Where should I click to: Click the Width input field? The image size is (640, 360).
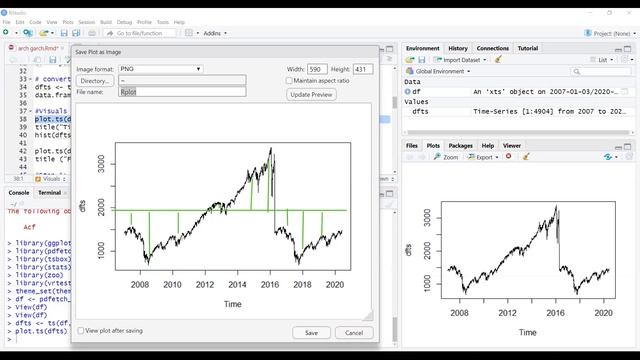pos(317,69)
